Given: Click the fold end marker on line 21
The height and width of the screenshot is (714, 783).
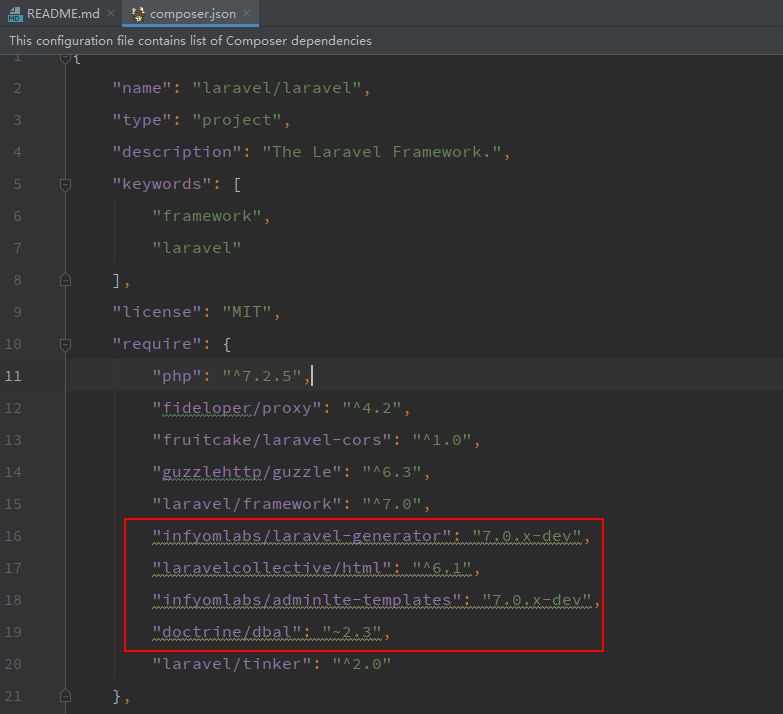Looking at the screenshot, I should coord(65,695).
